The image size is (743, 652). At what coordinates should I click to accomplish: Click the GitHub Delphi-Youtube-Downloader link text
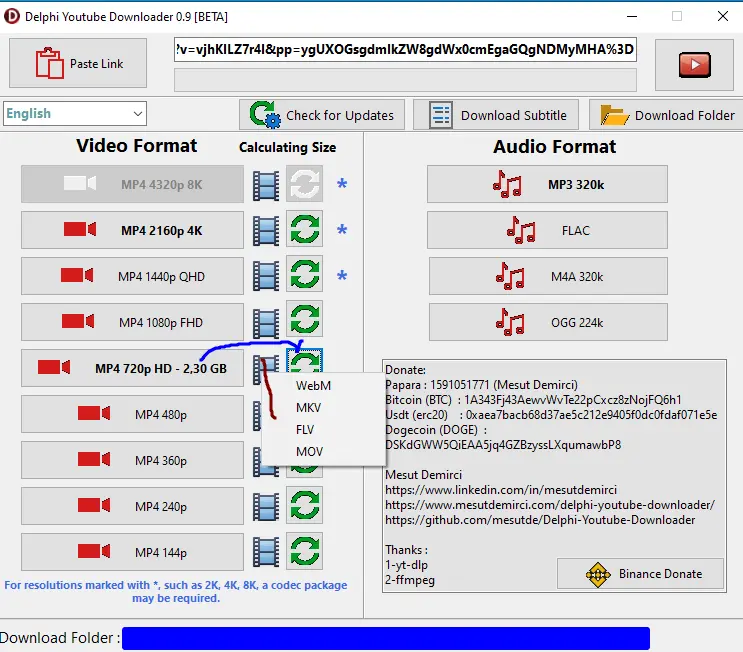click(540, 520)
